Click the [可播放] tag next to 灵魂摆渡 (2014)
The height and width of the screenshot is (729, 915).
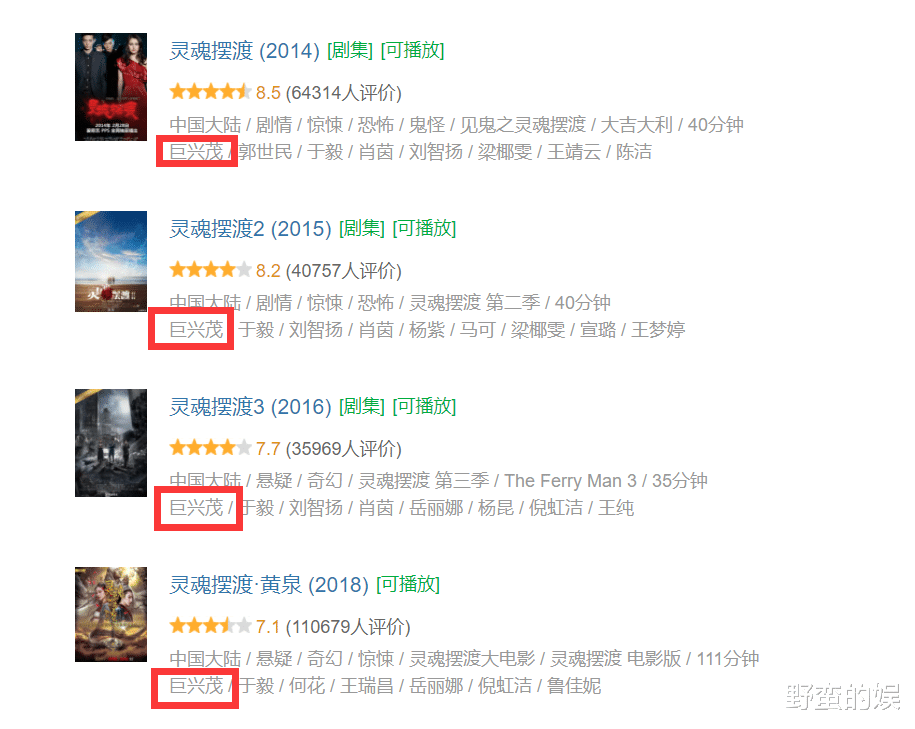(x=413, y=51)
